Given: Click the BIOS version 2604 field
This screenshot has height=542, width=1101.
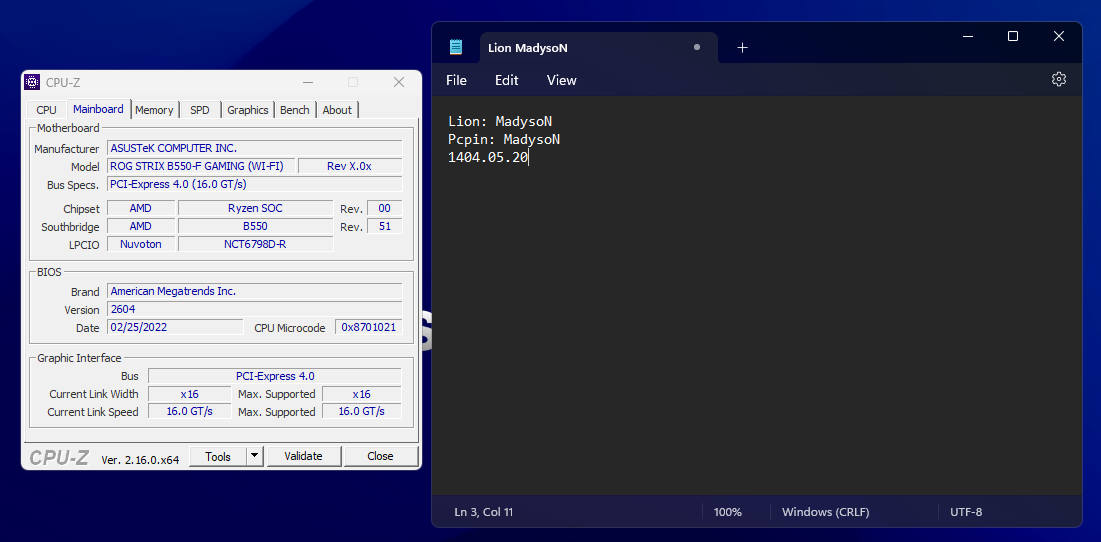Looking at the screenshot, I should point(255,309).
